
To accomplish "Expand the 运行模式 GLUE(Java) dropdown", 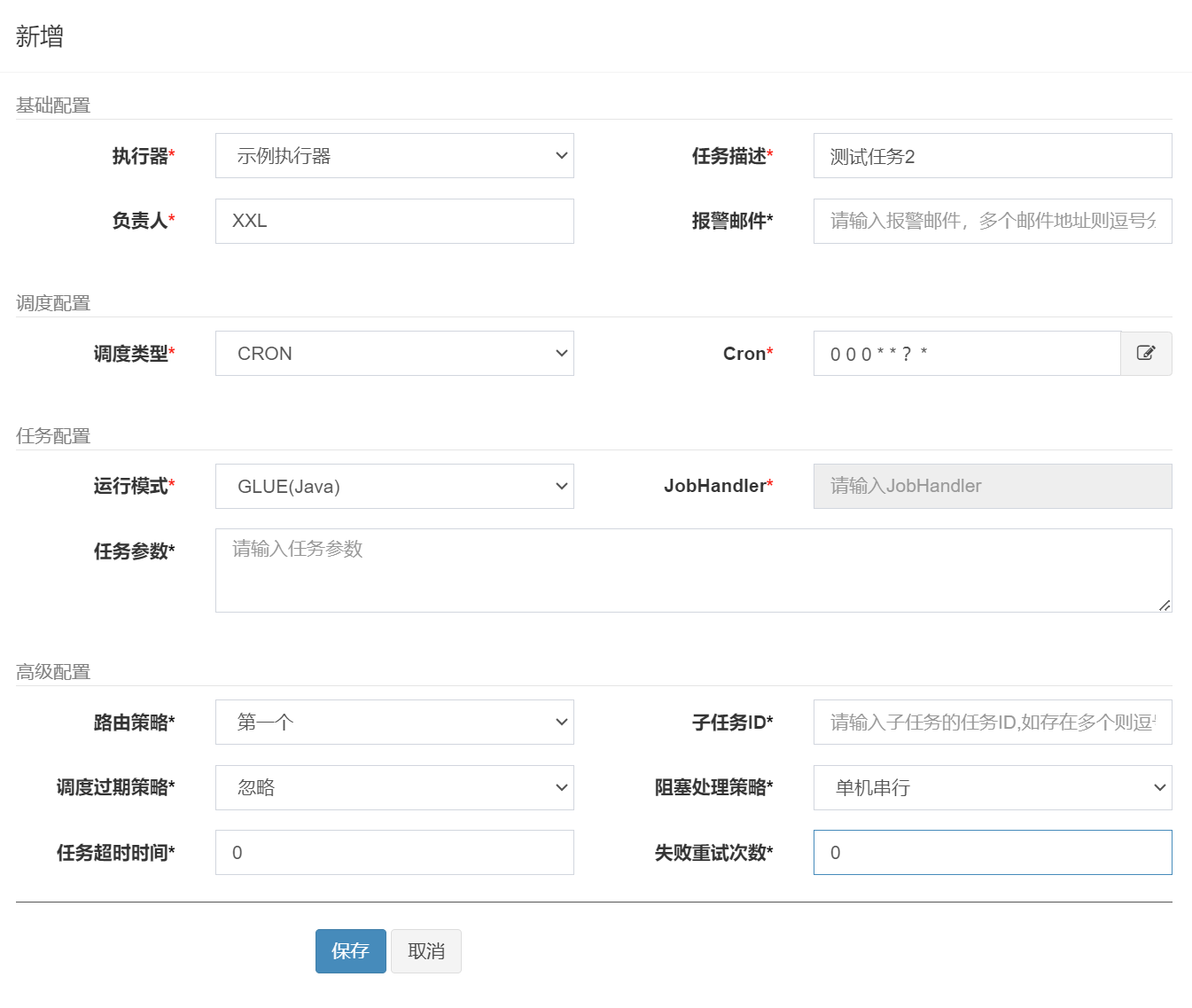I will click(x=394, y=487).
